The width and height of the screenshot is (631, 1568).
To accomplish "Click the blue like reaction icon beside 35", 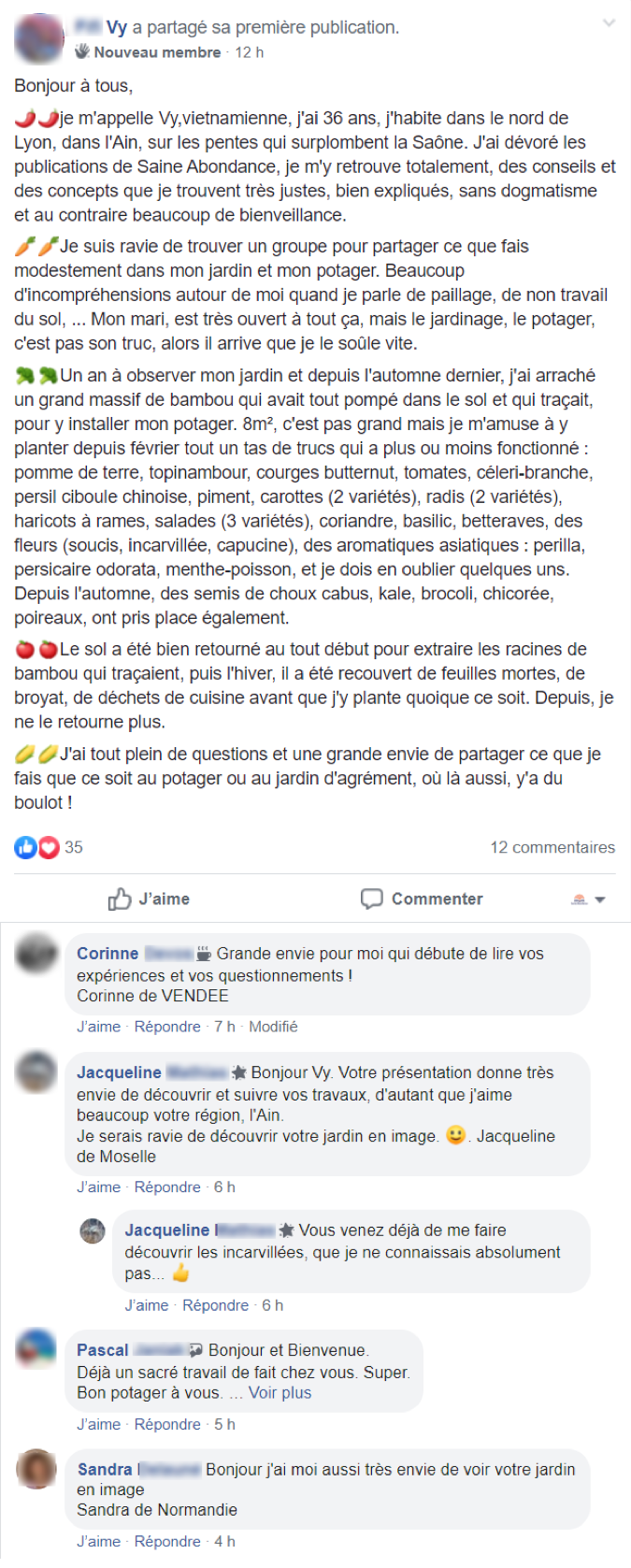I will tap(25, 847).
